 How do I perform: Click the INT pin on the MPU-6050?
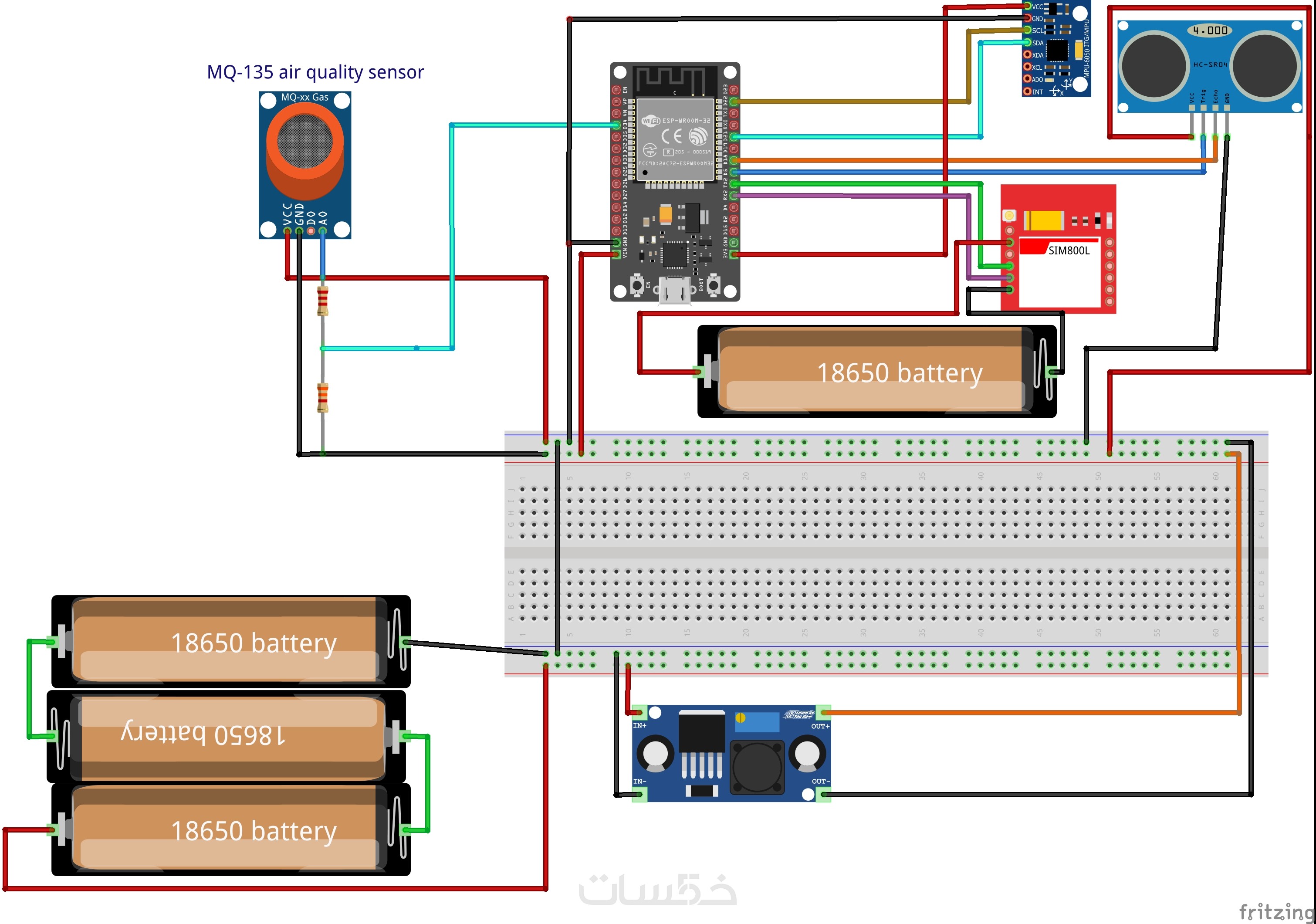[1028, 91]
